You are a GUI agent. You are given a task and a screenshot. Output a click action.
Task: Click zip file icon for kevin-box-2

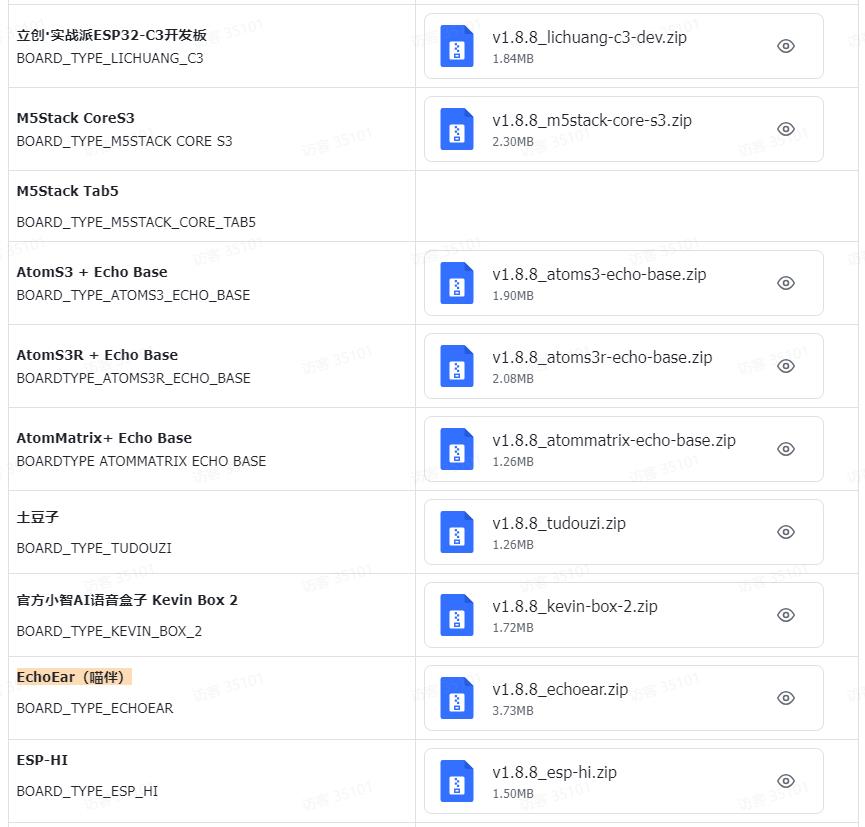[457, 615]
